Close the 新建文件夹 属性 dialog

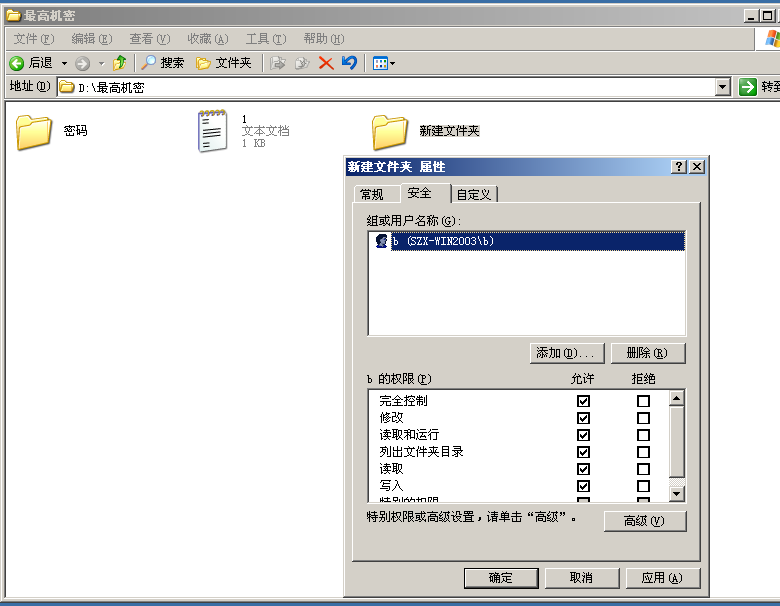pos(697,167)
